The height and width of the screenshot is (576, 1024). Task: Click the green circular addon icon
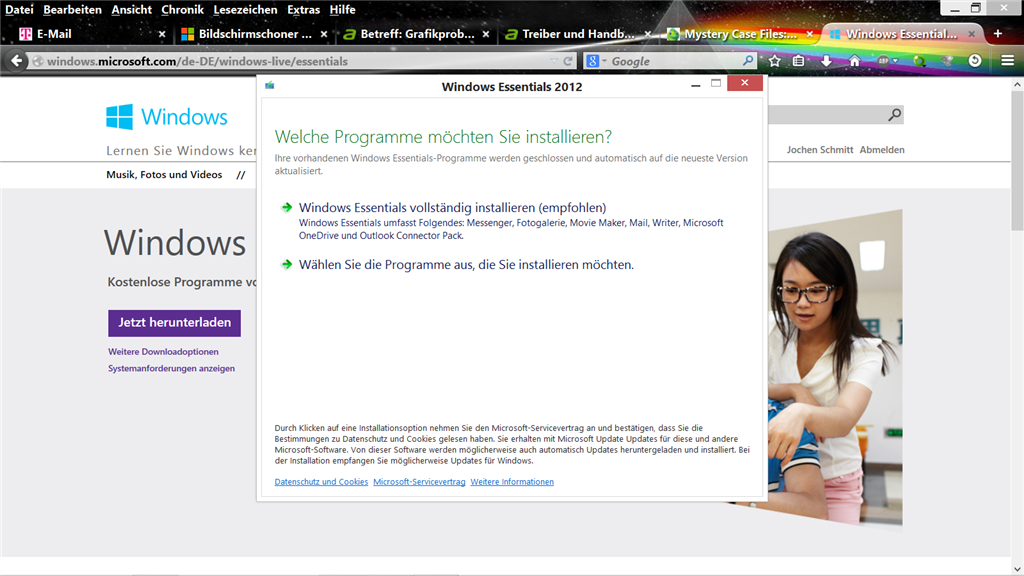920,61
